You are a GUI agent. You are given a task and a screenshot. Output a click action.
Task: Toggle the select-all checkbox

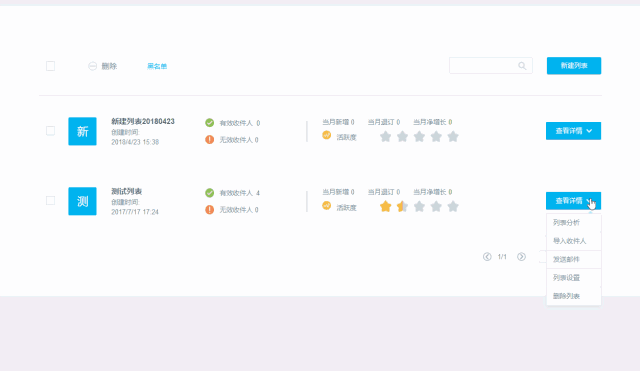[x=51, y=66]
